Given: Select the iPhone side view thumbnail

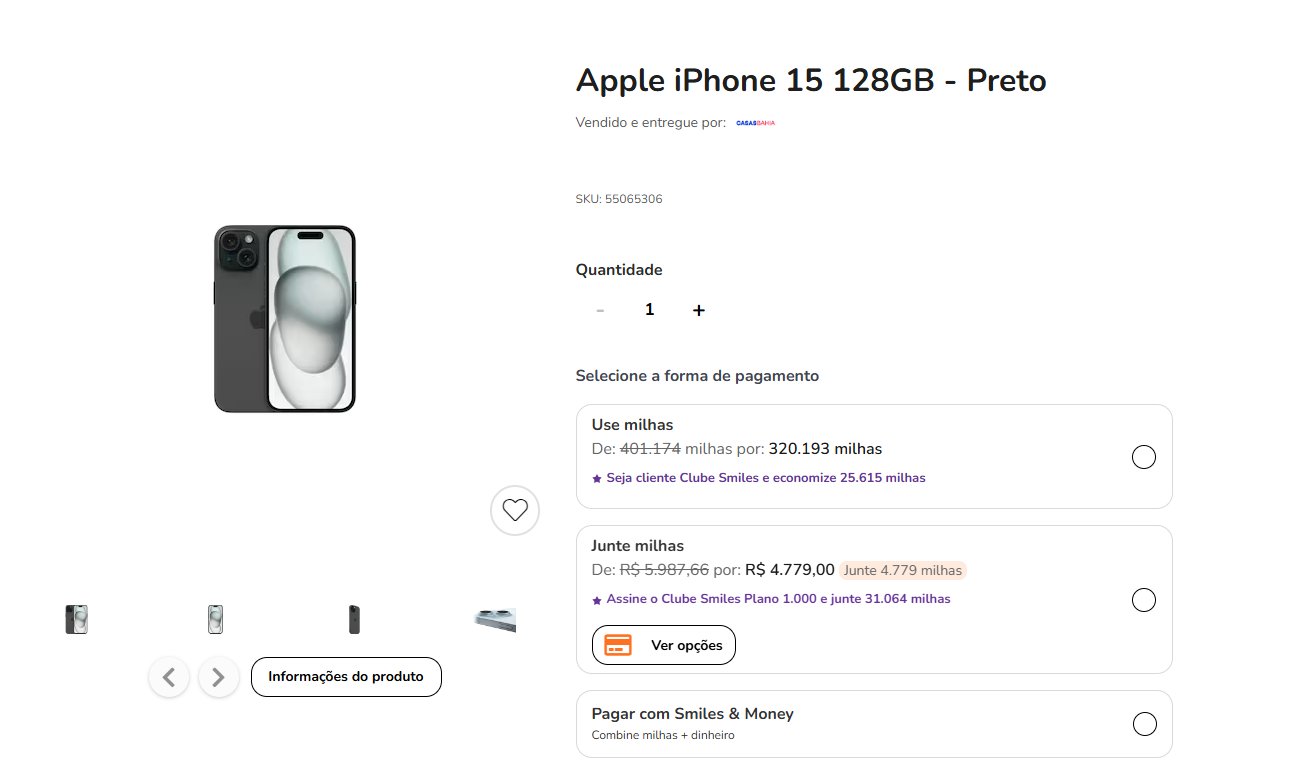Looking at the screenshot, I should point(354,620).
